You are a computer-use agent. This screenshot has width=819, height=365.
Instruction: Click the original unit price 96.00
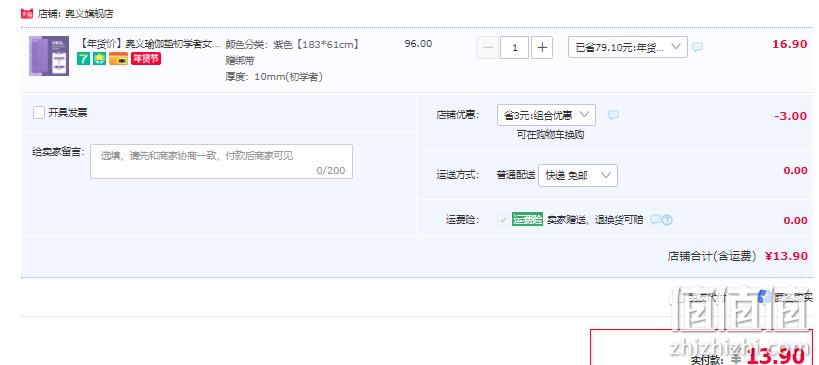[x=418, y=44]
